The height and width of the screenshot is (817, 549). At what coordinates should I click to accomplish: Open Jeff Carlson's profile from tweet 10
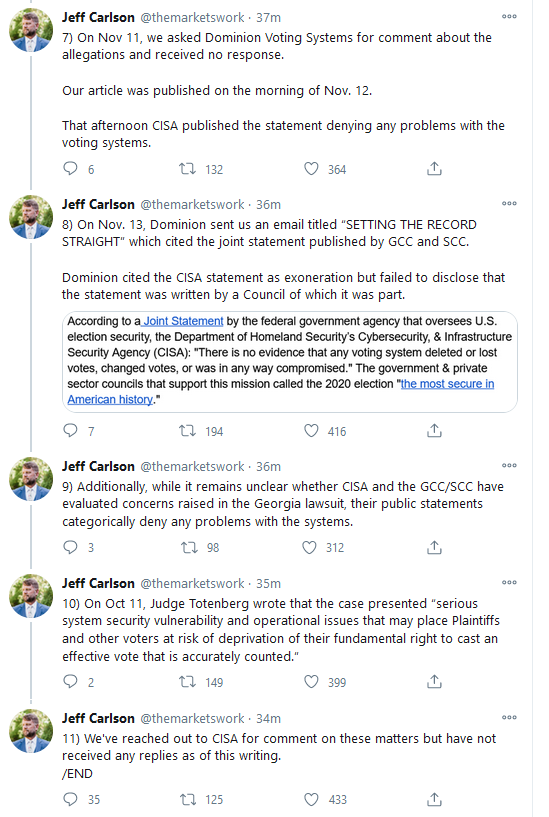[98, 583]
